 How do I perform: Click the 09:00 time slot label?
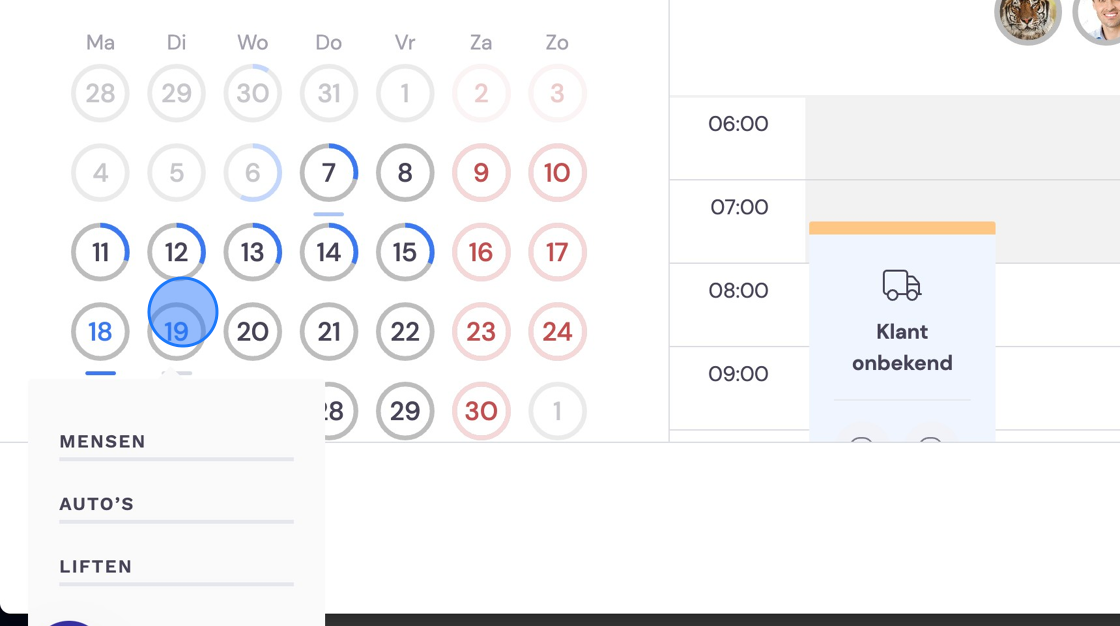pyautogui.click(x=738, y=374)
